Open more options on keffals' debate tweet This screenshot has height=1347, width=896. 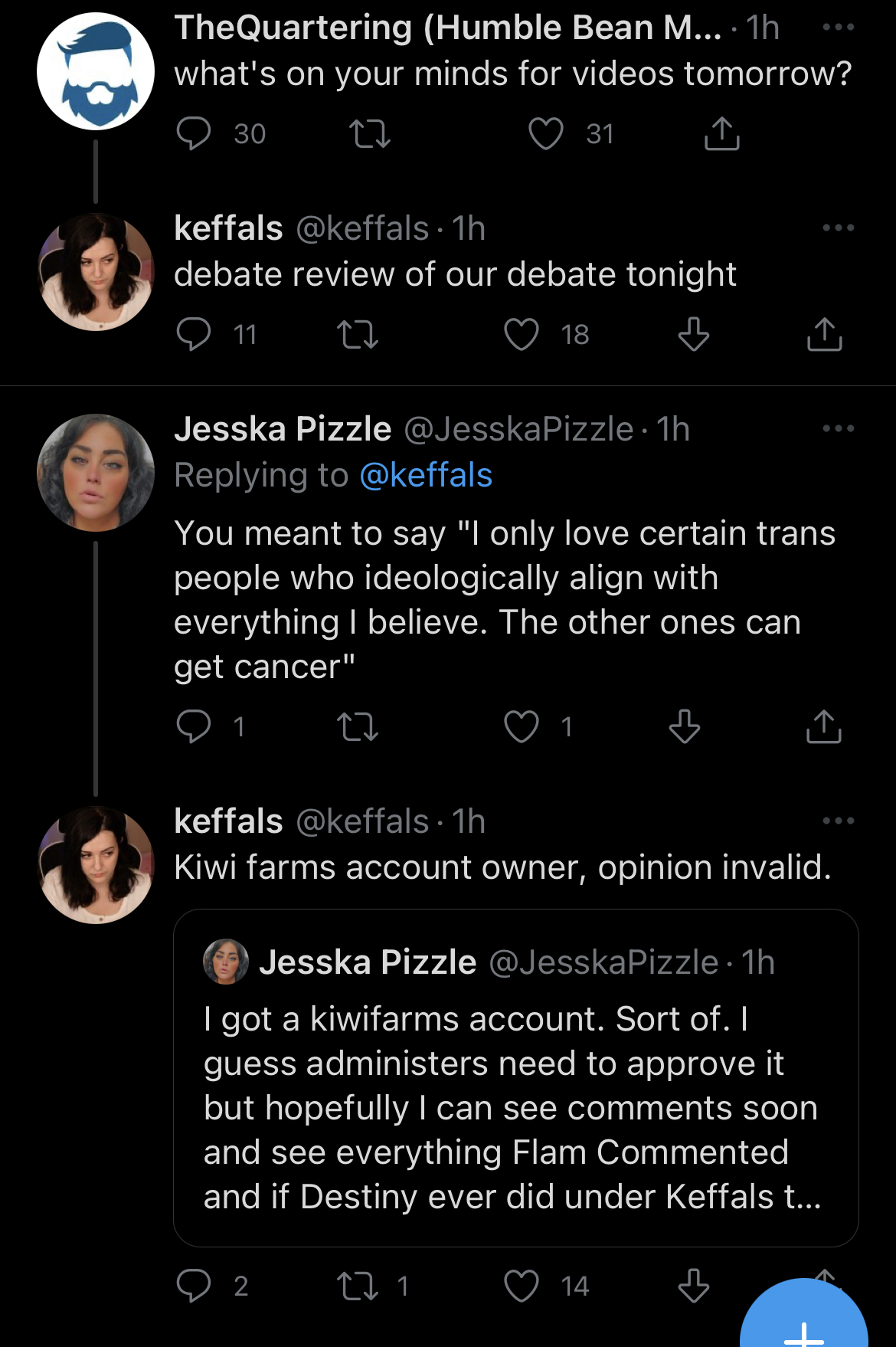838,228
